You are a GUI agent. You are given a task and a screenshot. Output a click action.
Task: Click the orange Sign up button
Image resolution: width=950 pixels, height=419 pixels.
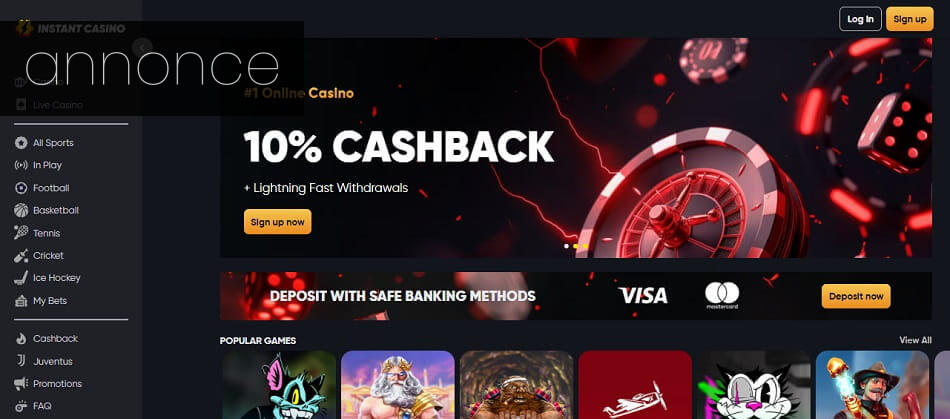point(909,19)
